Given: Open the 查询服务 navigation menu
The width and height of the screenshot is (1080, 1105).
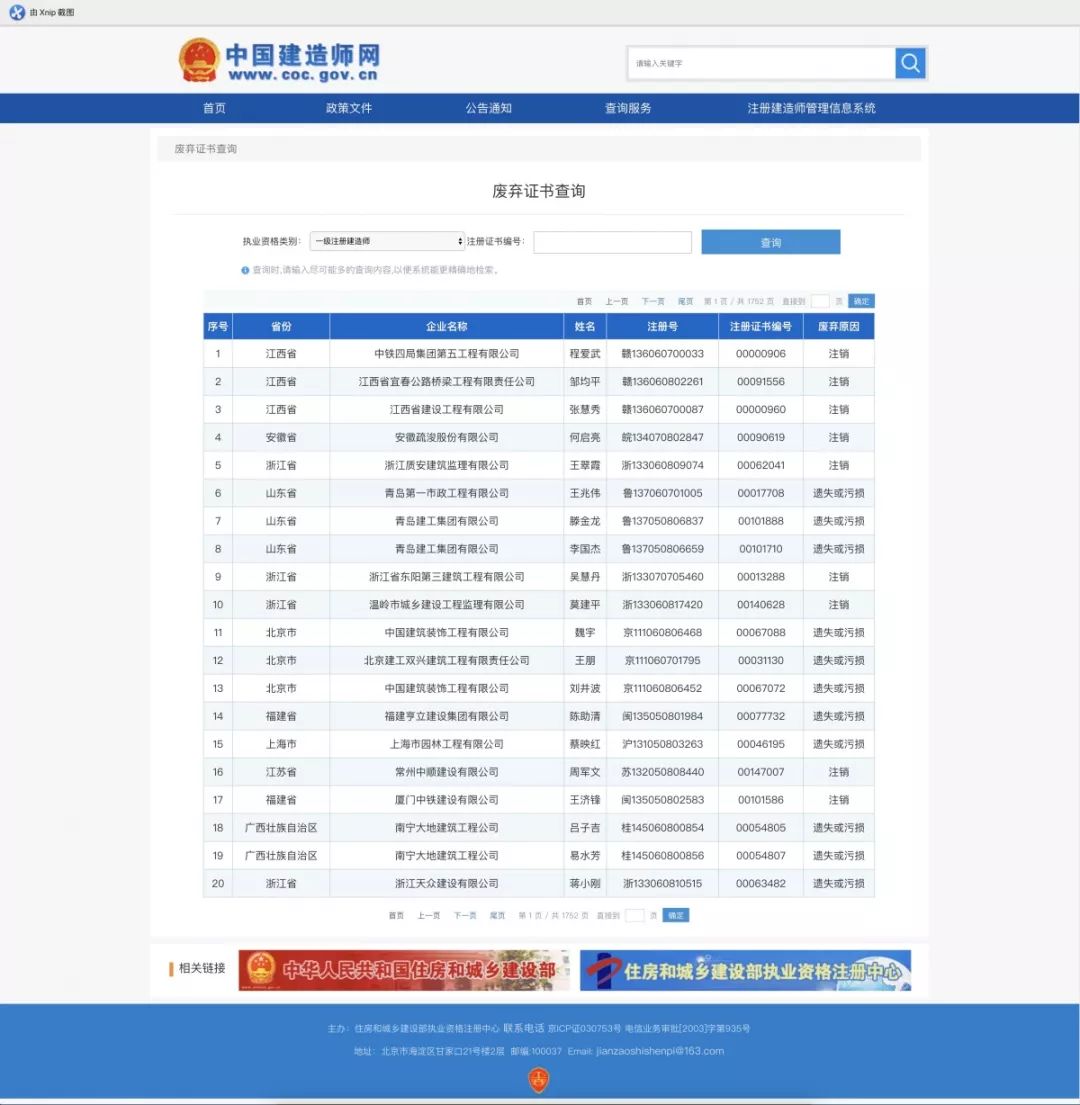Looking at the screenshot, I should click(x=628, y=108).
